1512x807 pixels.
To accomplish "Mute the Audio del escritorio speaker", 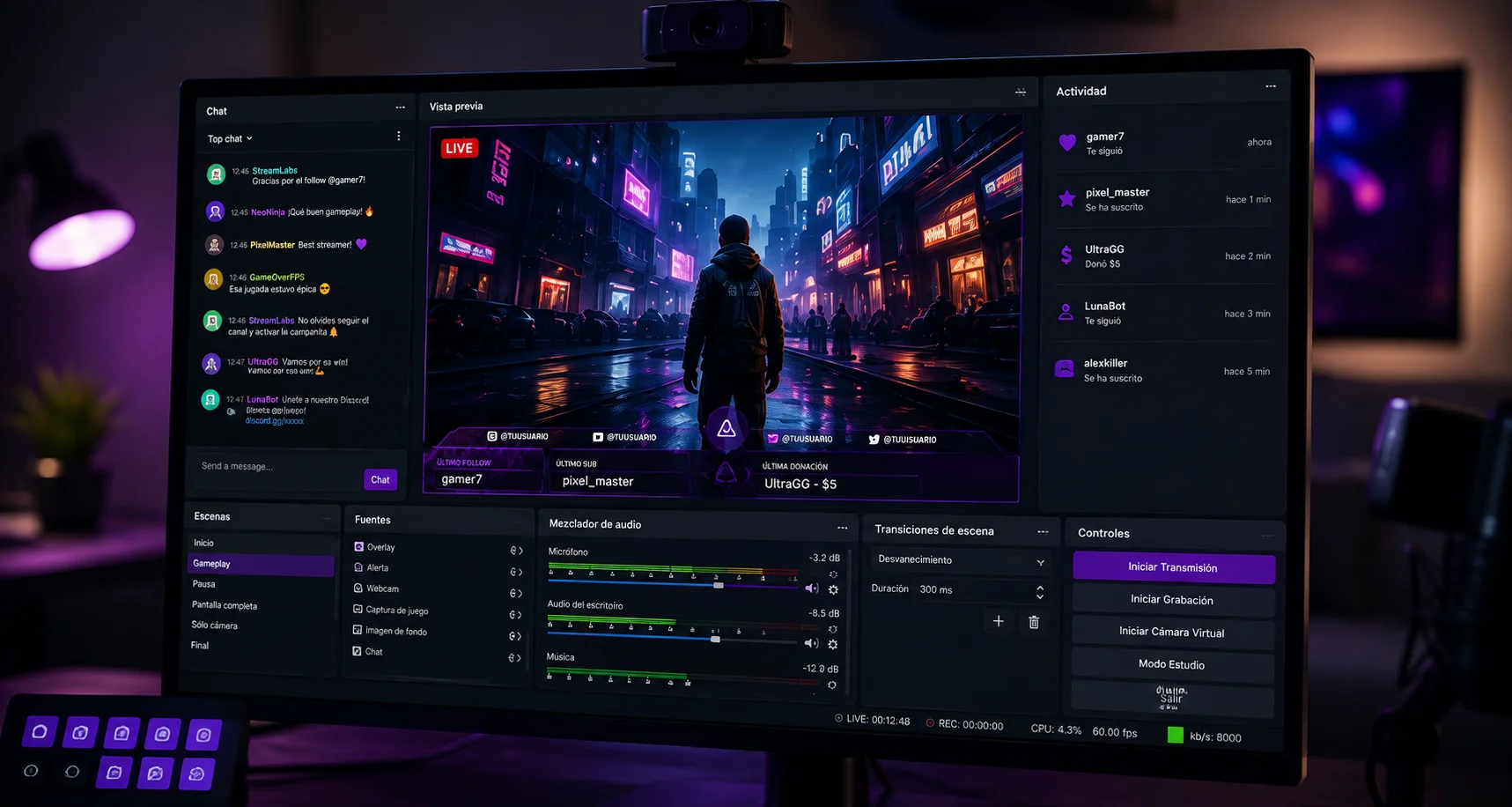I will pos(811,644).
